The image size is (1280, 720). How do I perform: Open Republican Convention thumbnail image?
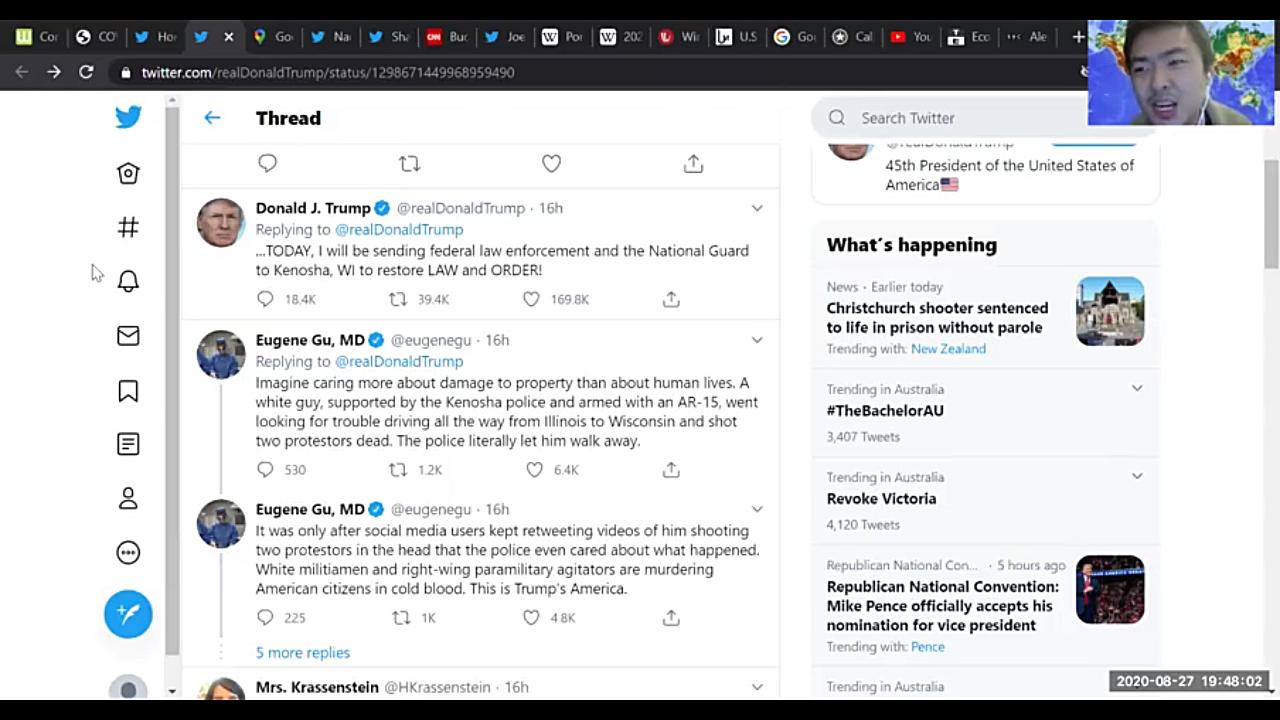coord(1110,589)
